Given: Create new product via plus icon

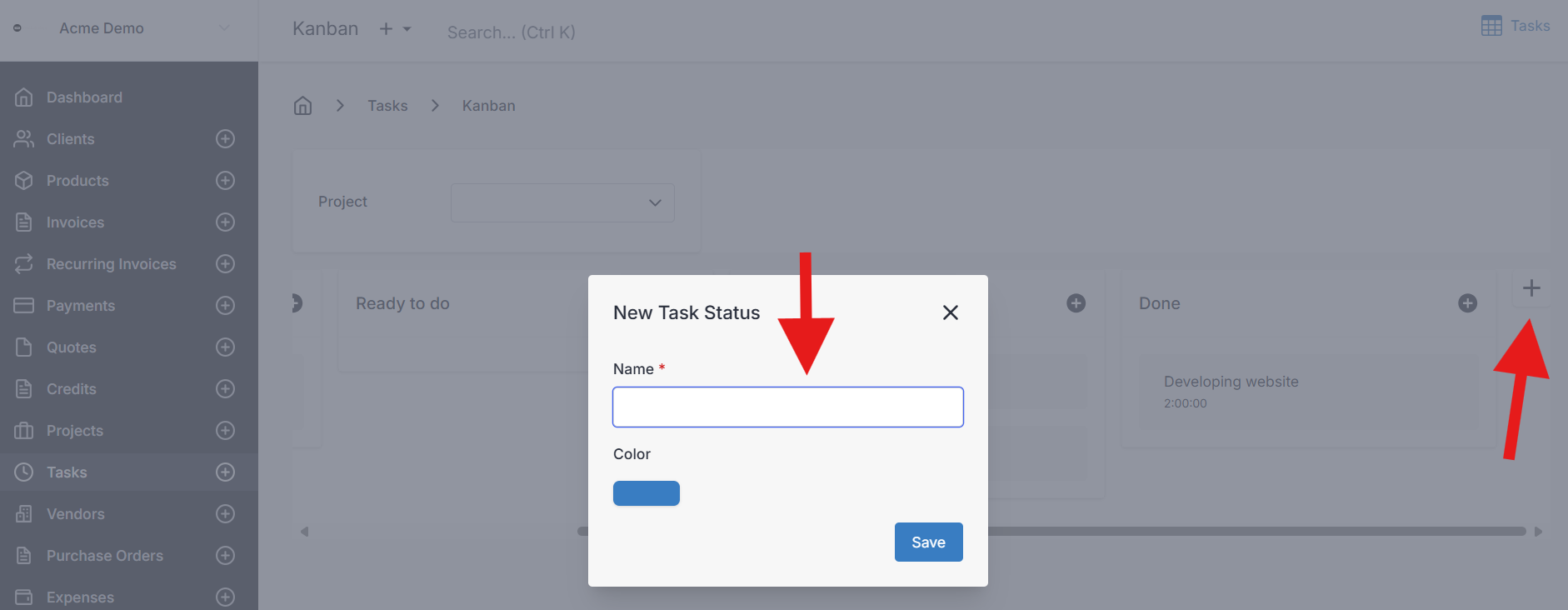Looking at the screenshot, I should (x=225, y=181).
